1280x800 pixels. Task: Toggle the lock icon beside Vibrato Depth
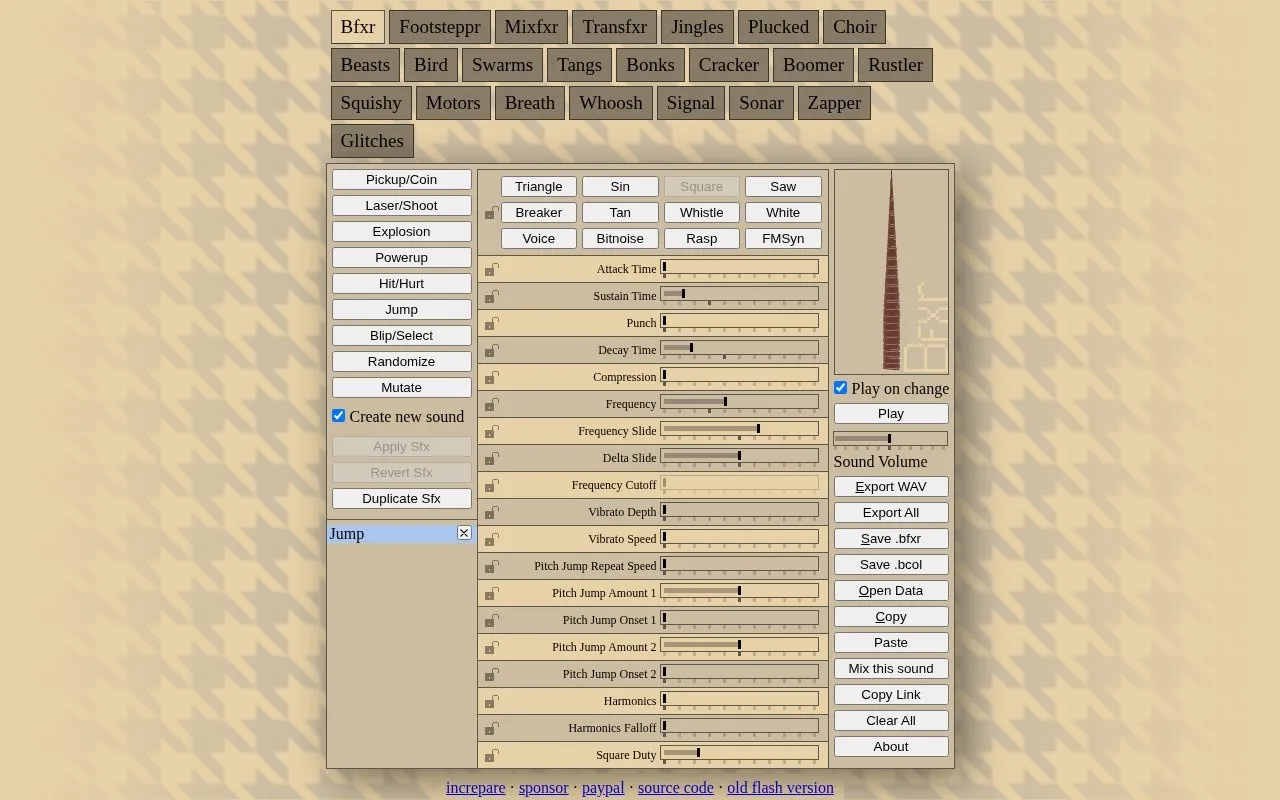pos(492,513)
